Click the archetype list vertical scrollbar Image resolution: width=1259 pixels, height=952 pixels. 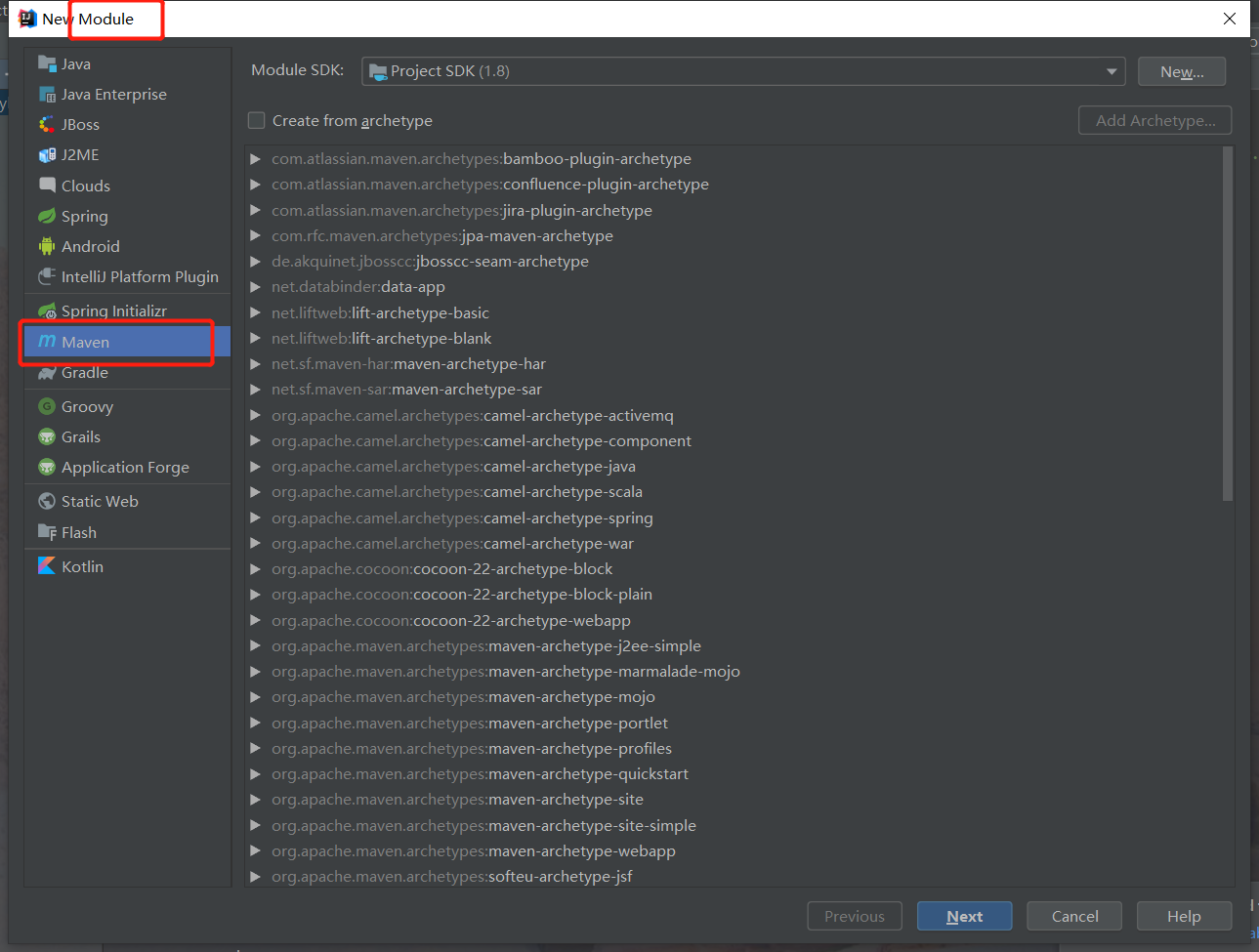(1228, 324)
